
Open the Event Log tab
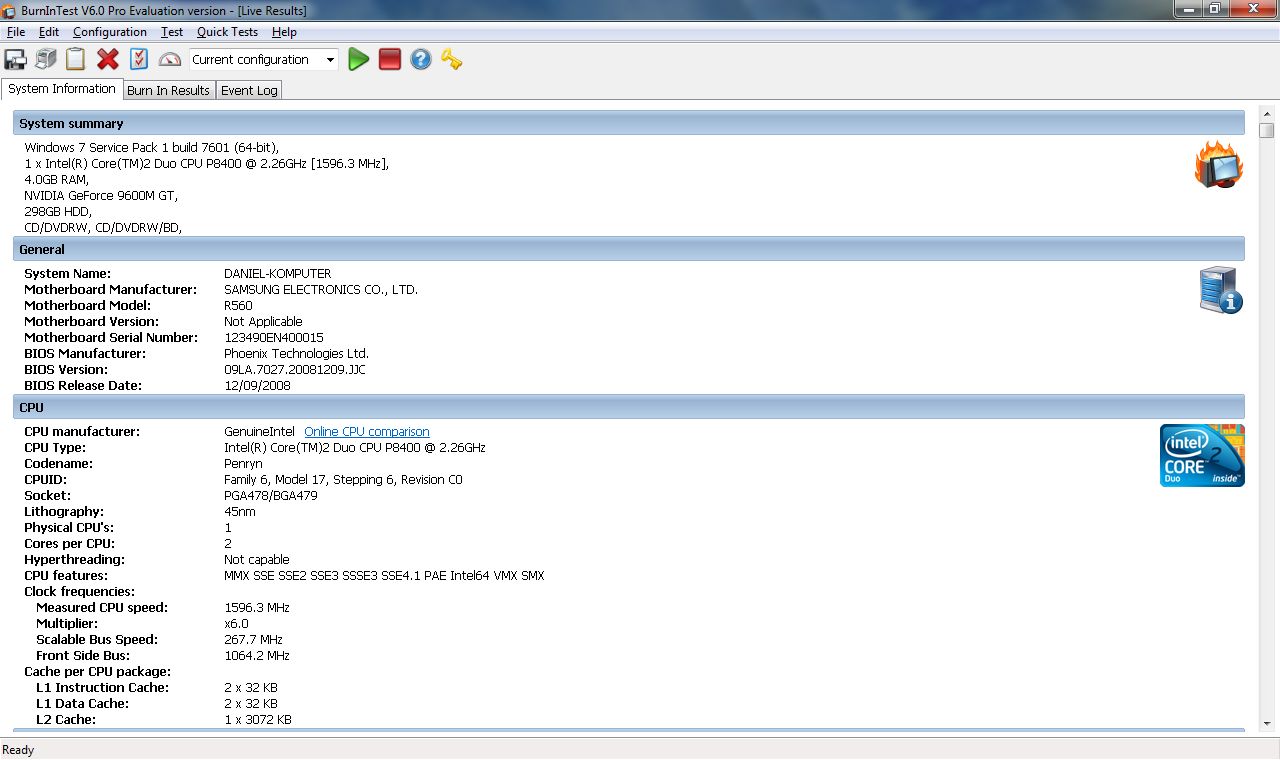click(248, 90)
